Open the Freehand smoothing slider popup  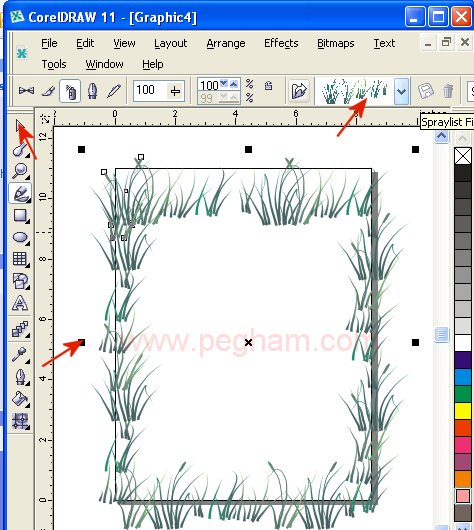(x=176, y=91)
